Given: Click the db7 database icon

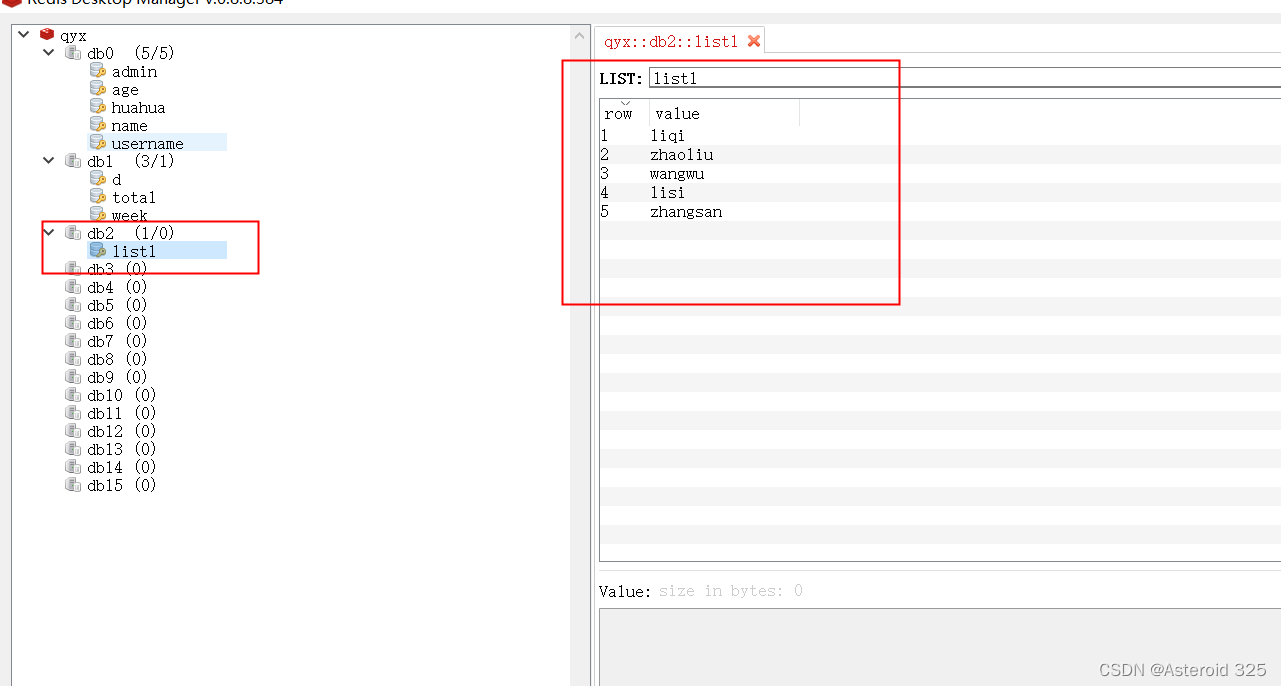Looking at the screenshot, I should click(73, 341).
